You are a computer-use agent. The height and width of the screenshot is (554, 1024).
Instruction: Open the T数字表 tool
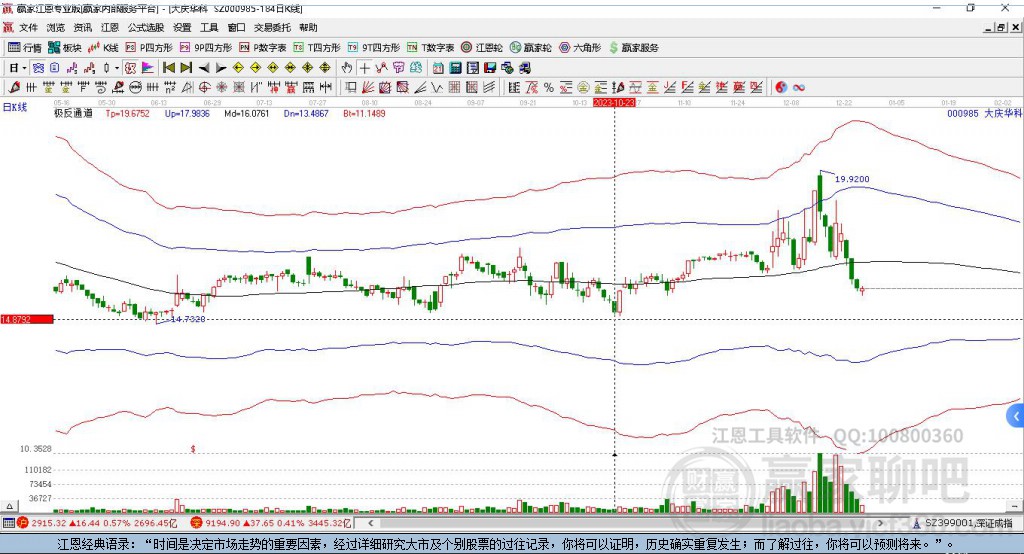430,48
